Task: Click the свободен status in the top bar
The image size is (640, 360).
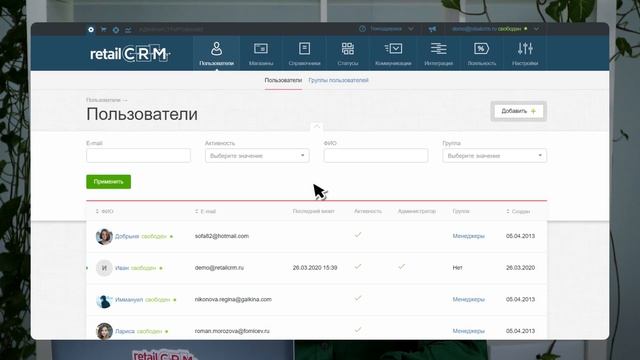Action: click(510, 29)
